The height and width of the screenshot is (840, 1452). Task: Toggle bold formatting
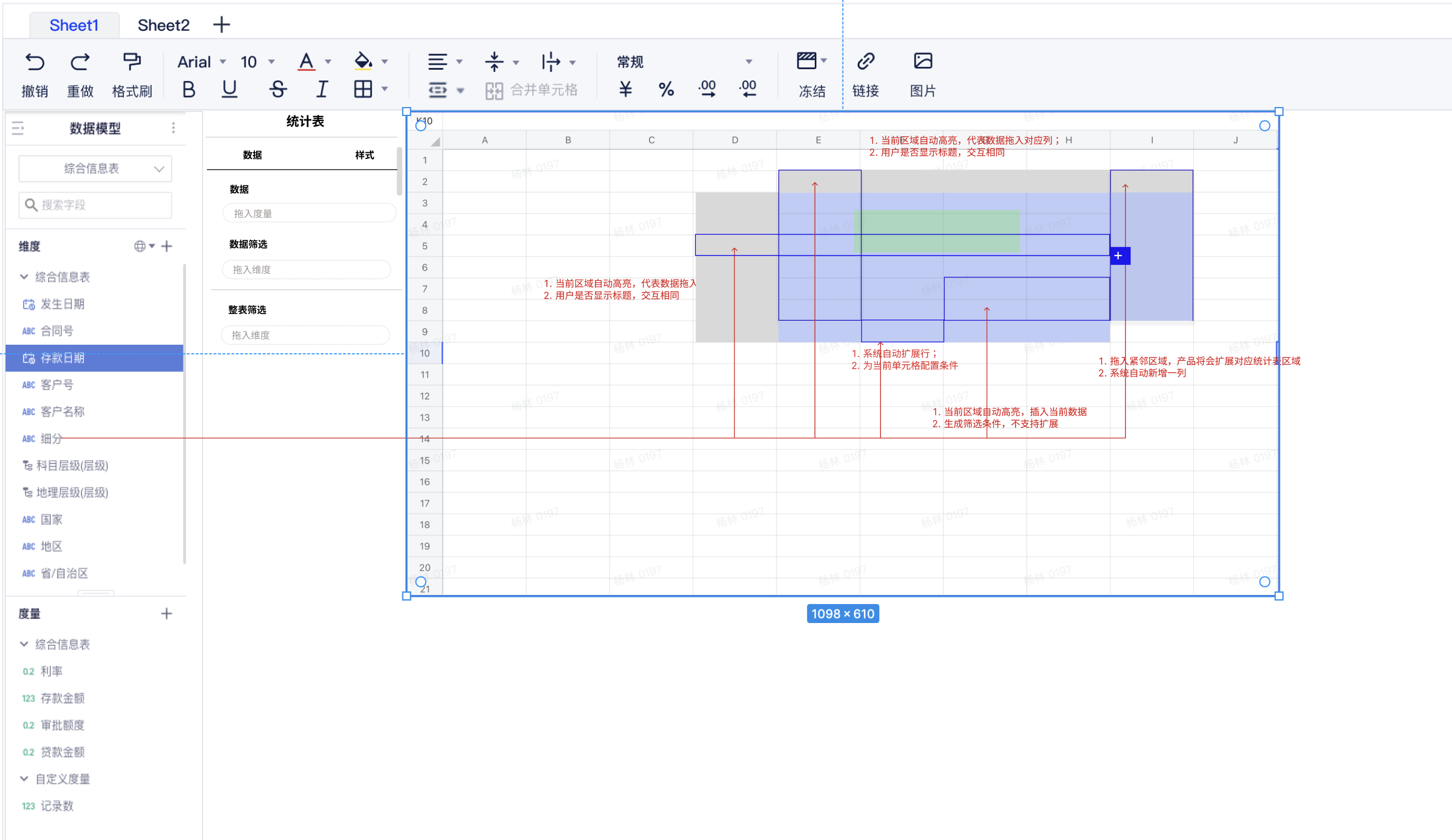[x=189, y=89]
